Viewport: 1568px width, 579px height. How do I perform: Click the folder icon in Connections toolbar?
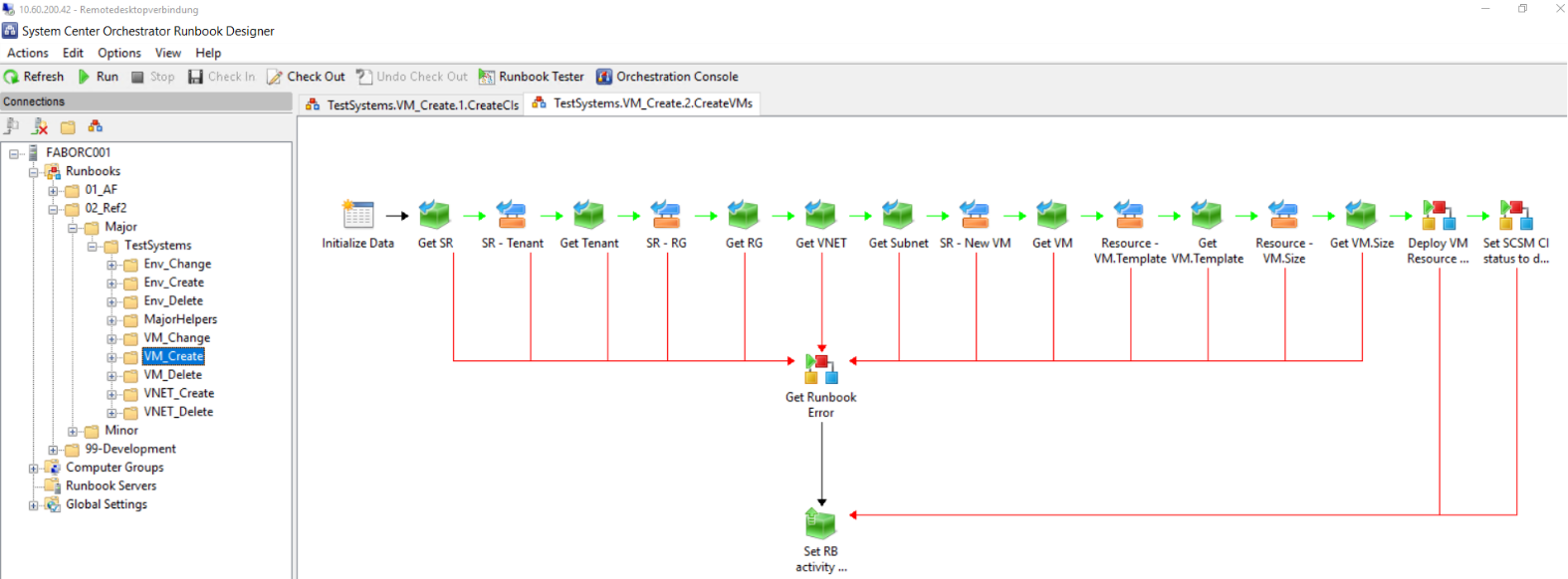pyautogui.click(x=68, y=126)
